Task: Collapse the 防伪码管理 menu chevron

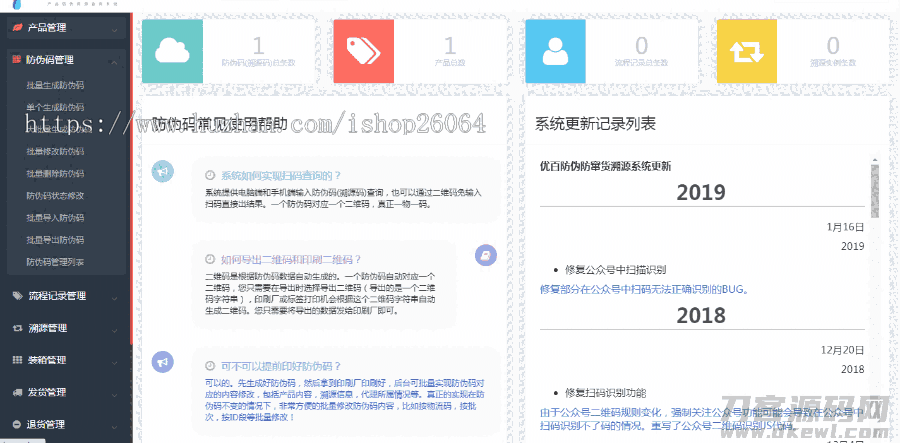Action: (x=115, y=61)
